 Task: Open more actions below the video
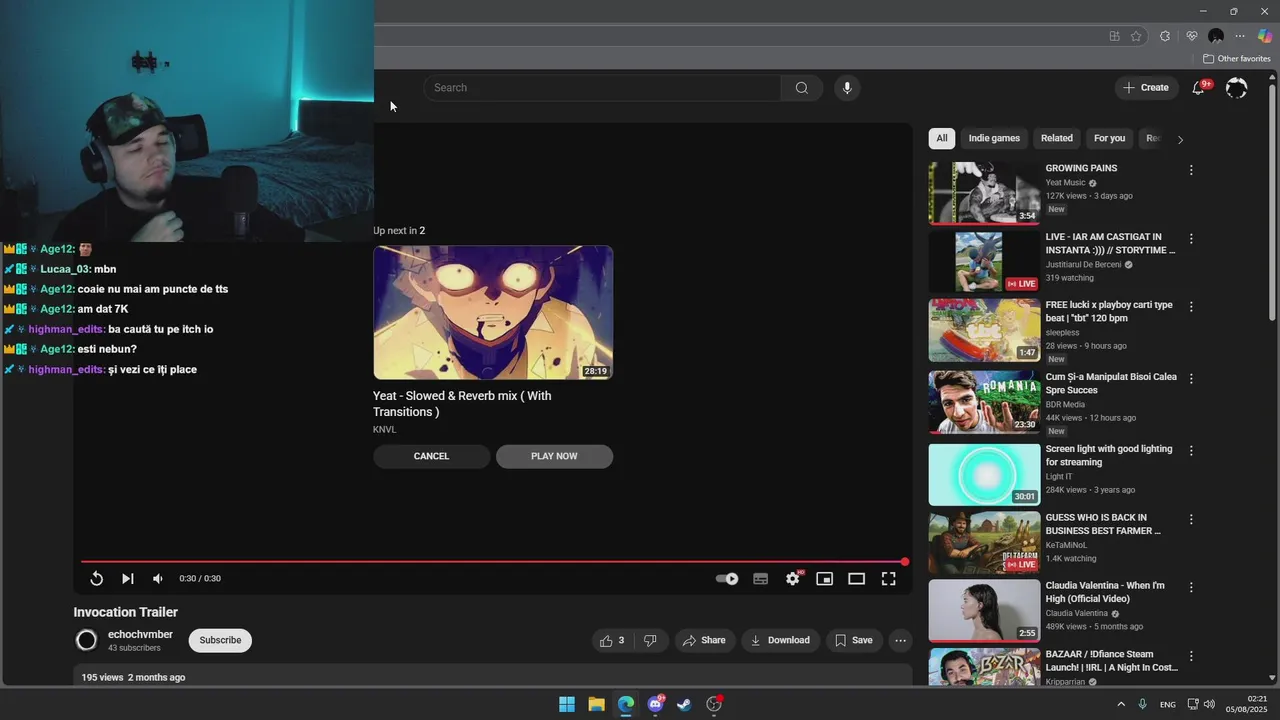(900, 640)
